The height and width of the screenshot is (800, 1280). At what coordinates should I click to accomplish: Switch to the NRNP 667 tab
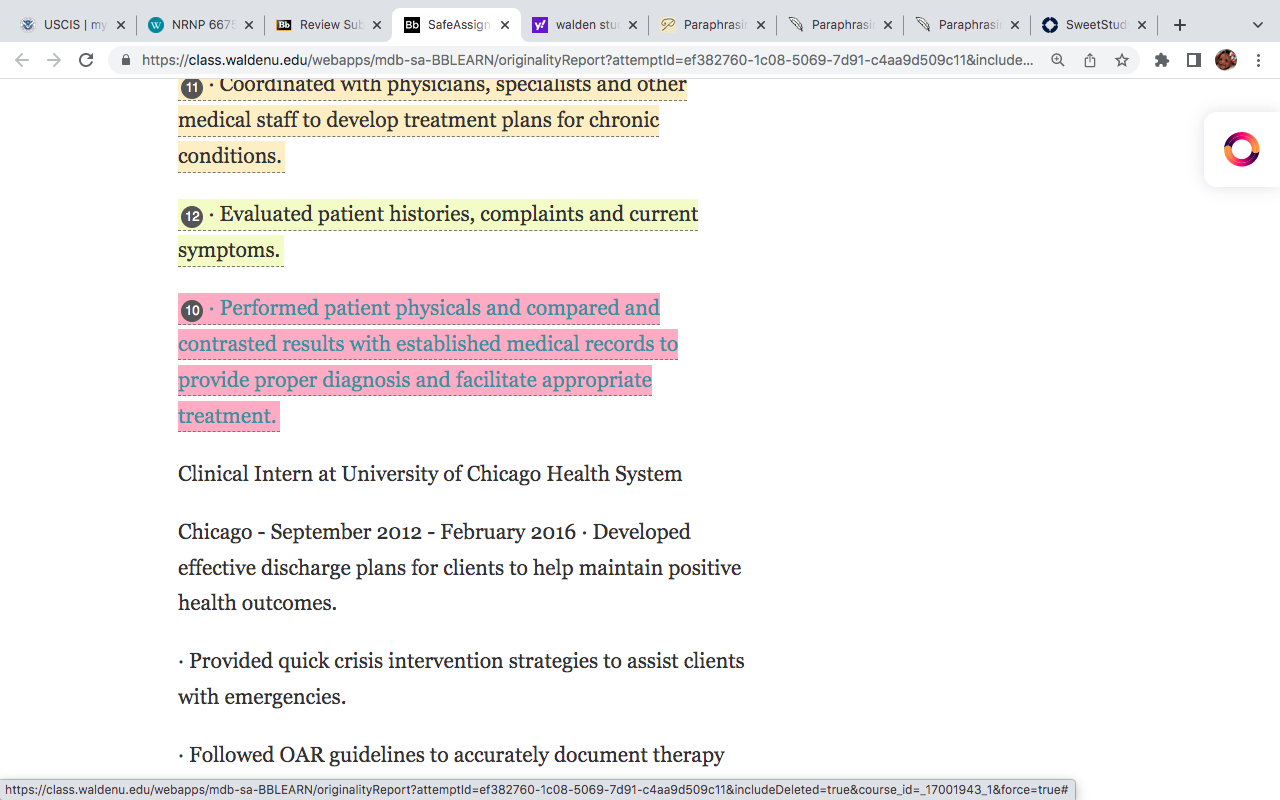coord(200,25)
